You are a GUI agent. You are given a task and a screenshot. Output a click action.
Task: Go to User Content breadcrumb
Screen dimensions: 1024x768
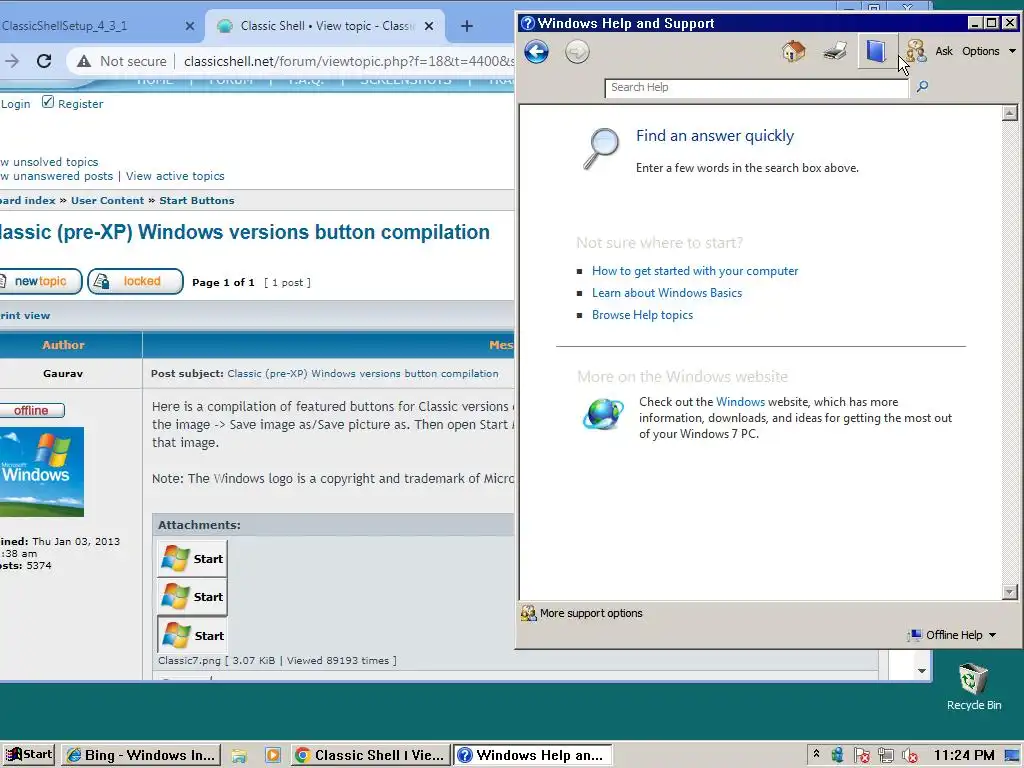point(107,200)
